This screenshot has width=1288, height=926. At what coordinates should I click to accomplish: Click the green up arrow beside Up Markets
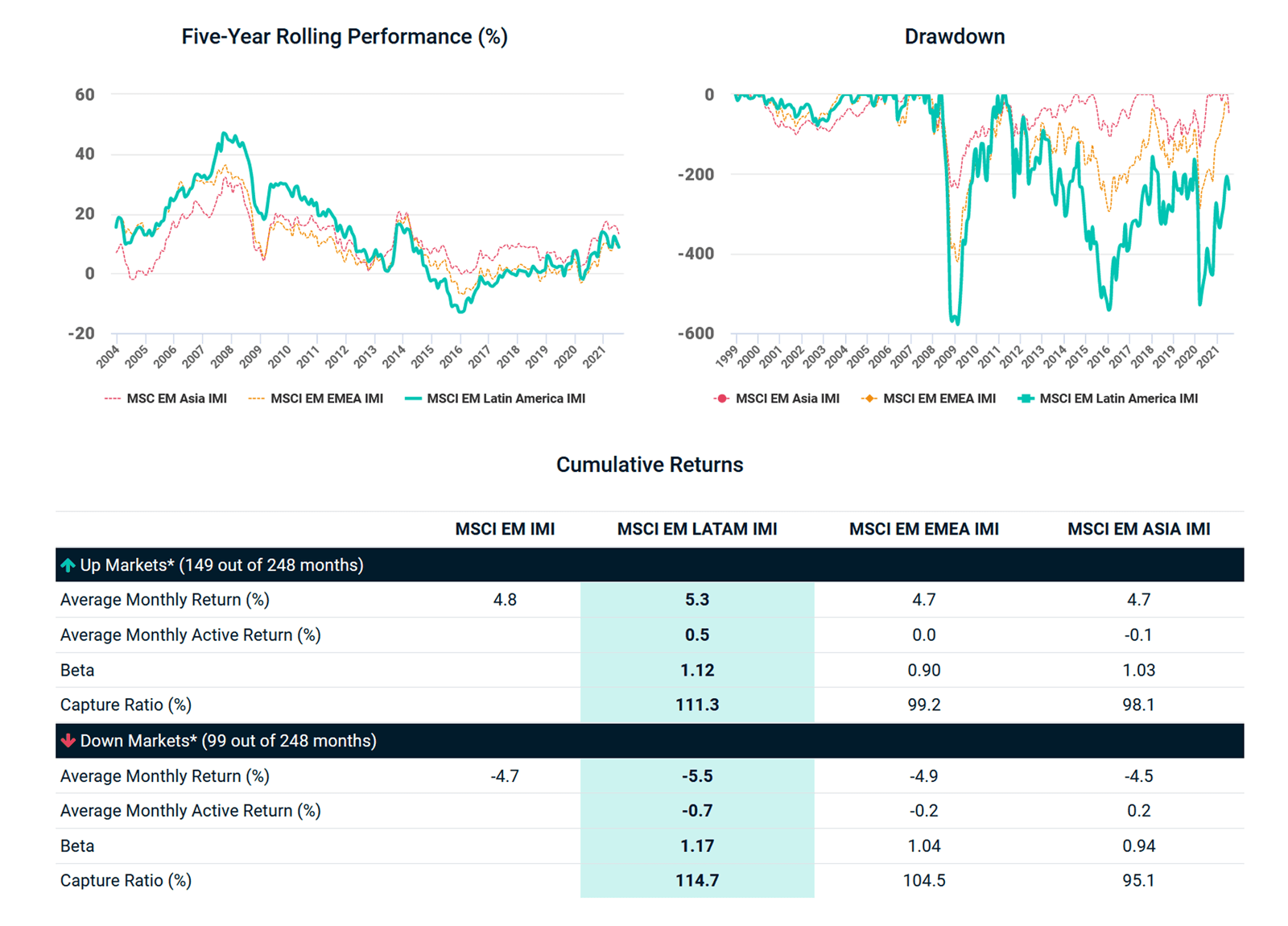tap(68, 565)
